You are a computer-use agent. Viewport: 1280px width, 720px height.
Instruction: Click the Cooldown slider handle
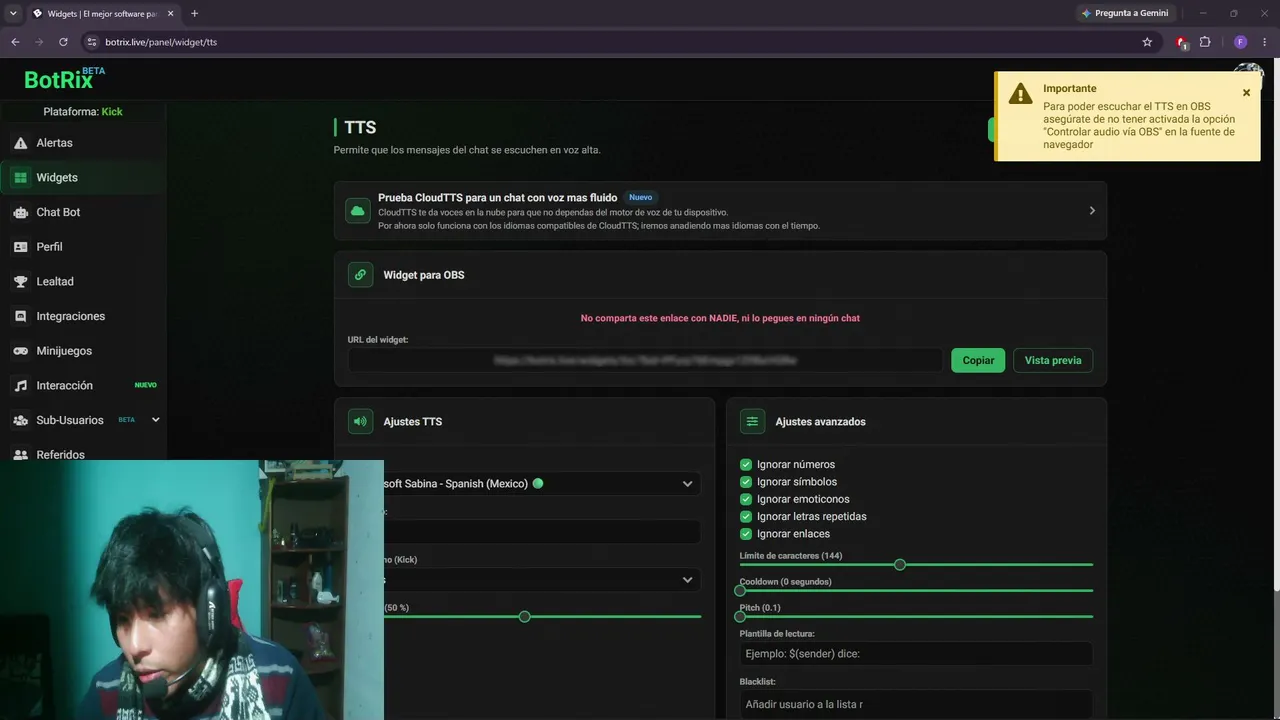pyautogui.click(x=740, y=591)
